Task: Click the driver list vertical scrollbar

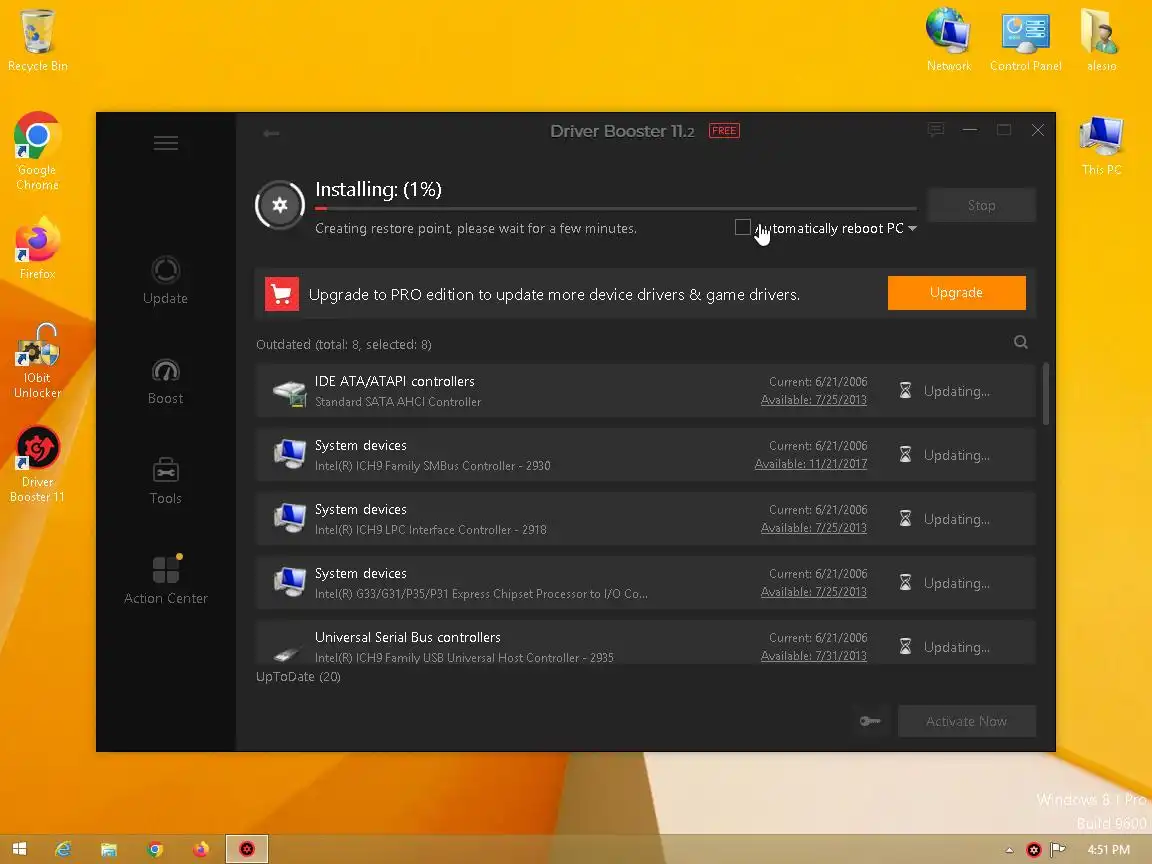Action: coord(1045,393)
